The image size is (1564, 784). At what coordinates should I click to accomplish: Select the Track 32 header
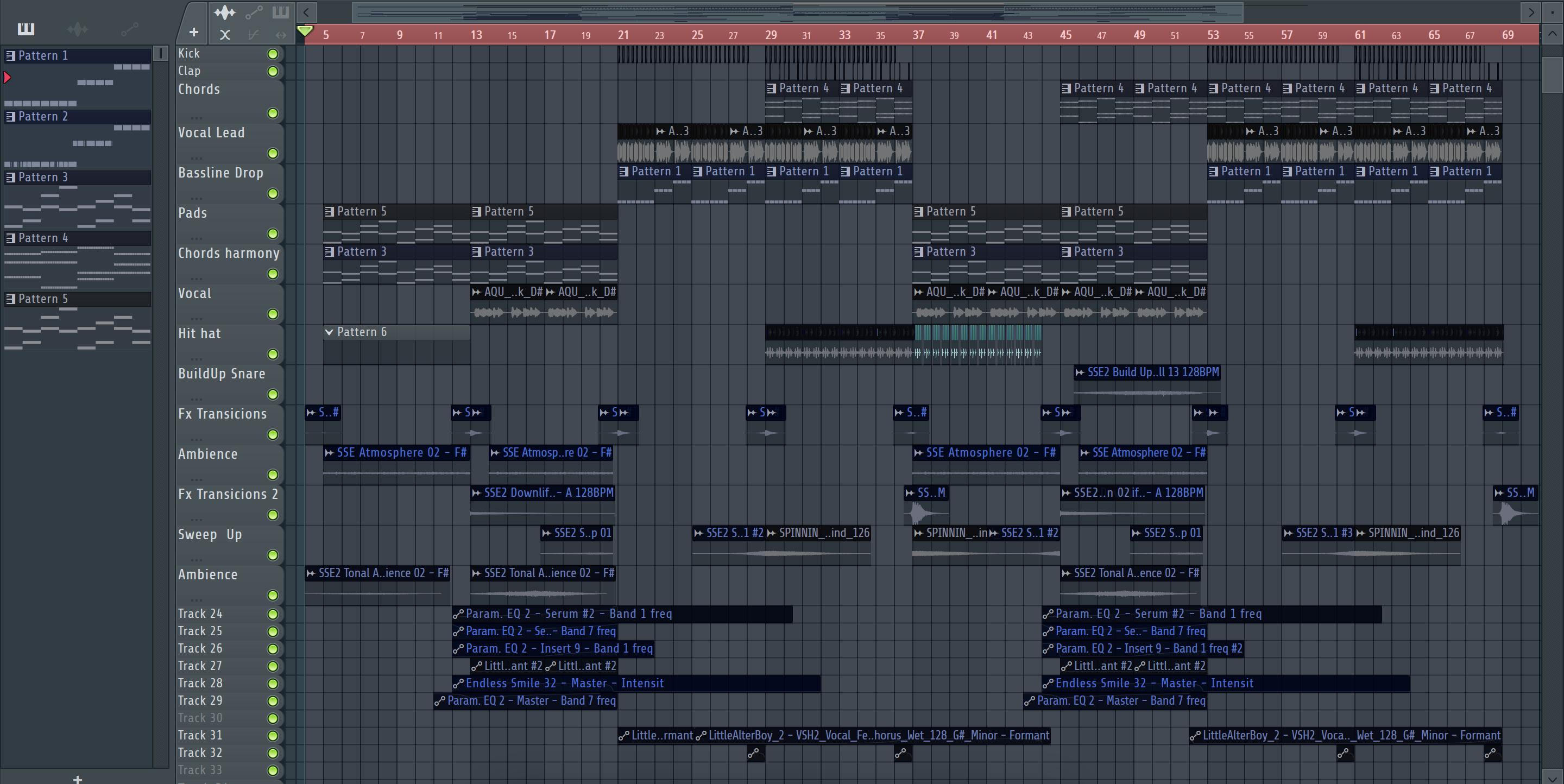click(x=230, y=753)
